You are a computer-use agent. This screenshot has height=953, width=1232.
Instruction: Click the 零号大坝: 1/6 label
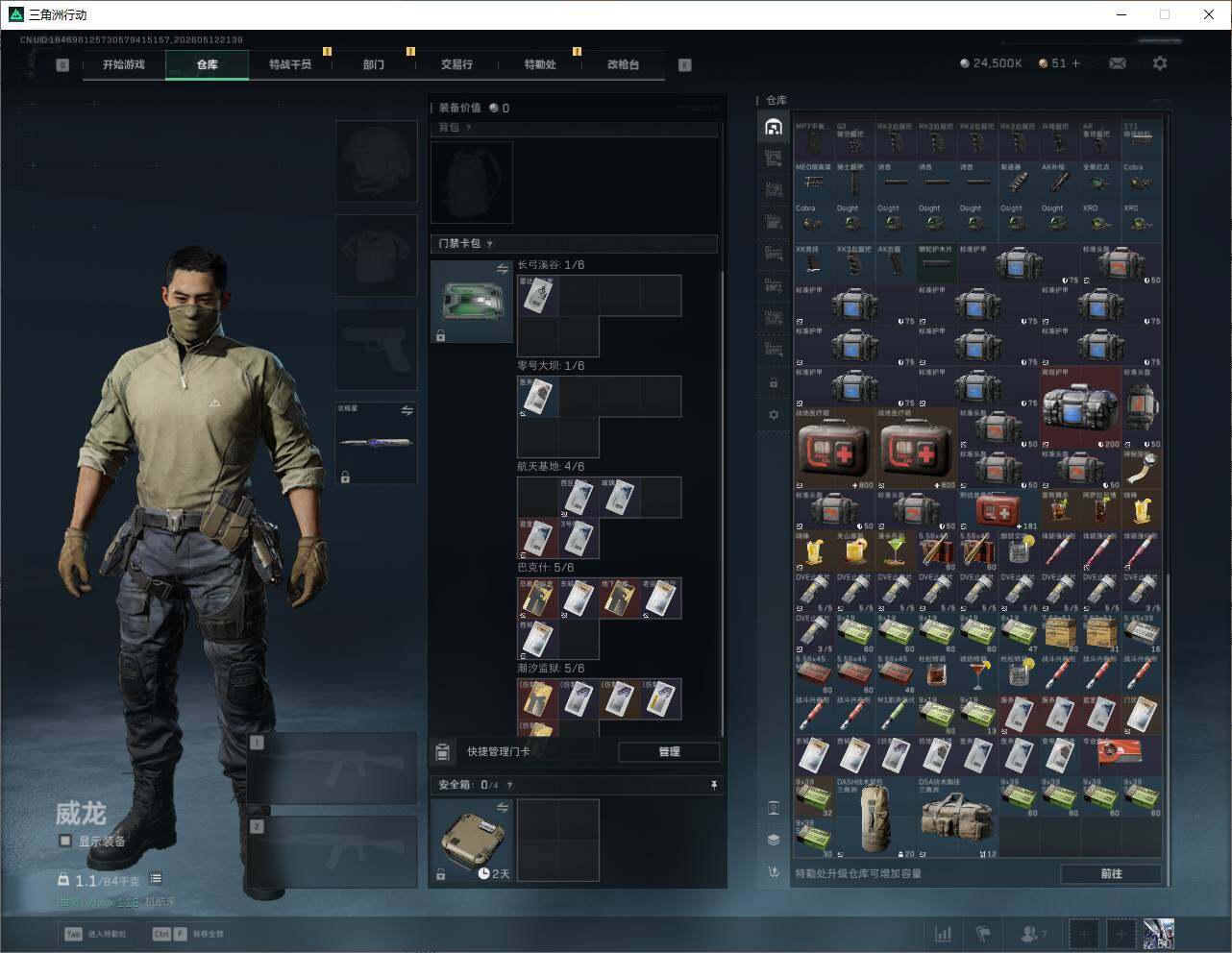(551, 366)
